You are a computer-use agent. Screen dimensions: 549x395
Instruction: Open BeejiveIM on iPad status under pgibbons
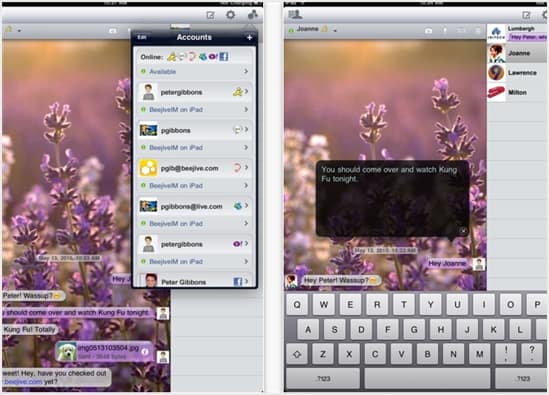[194, 147]
